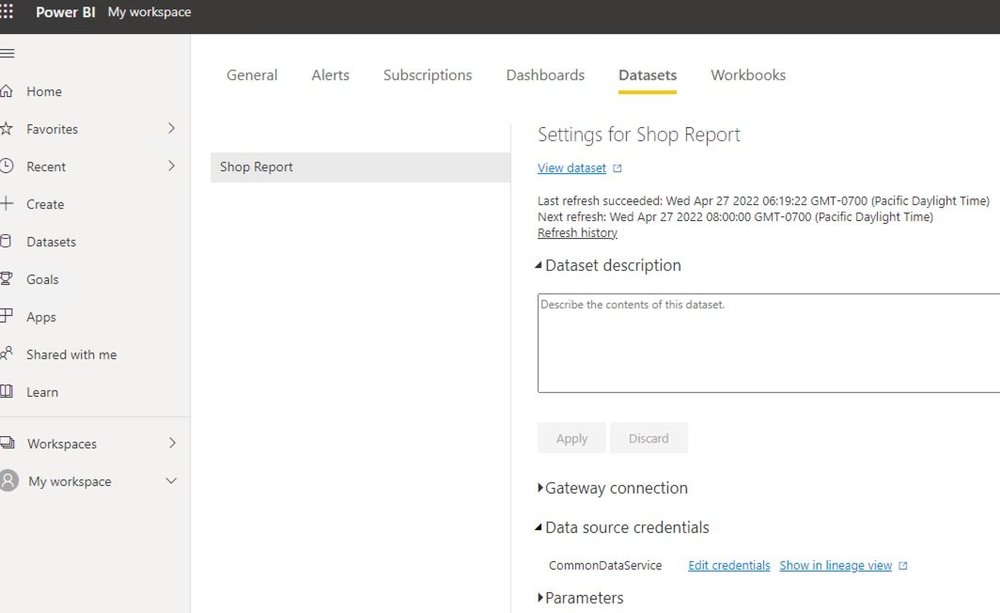Toggle the My workspace down chevron
This screenshot has width=1000, height=613.
pos(171,480)
